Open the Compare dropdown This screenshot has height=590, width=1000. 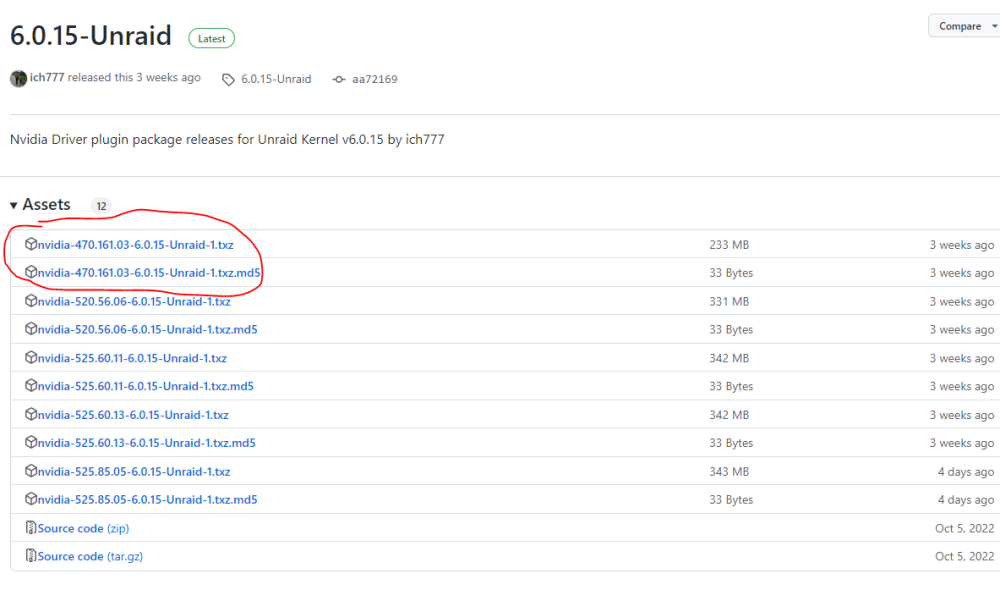point(965,26)
